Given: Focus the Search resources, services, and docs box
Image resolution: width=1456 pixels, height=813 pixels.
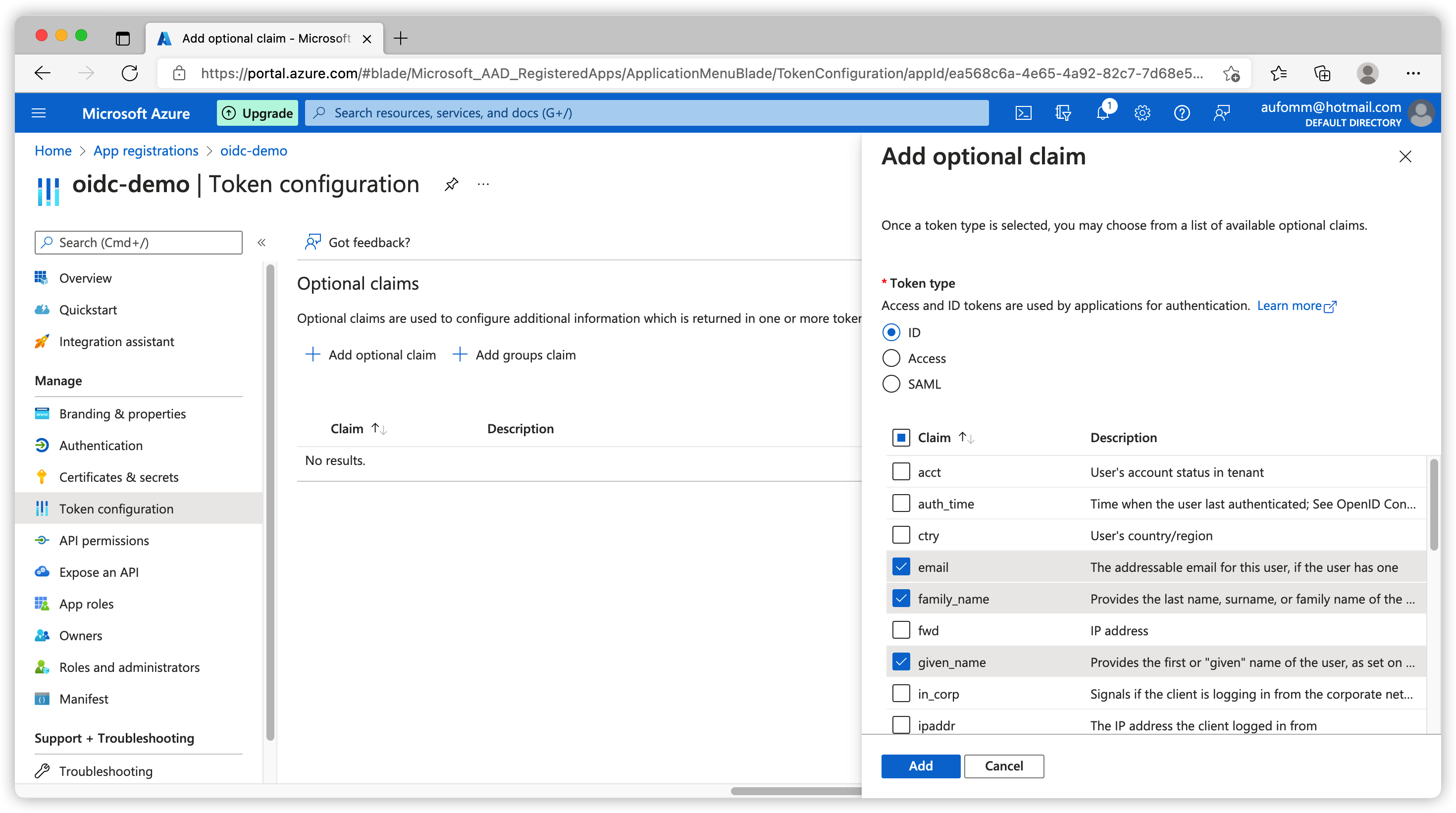Looking at the screenshot, I should [x=647, y=113].
